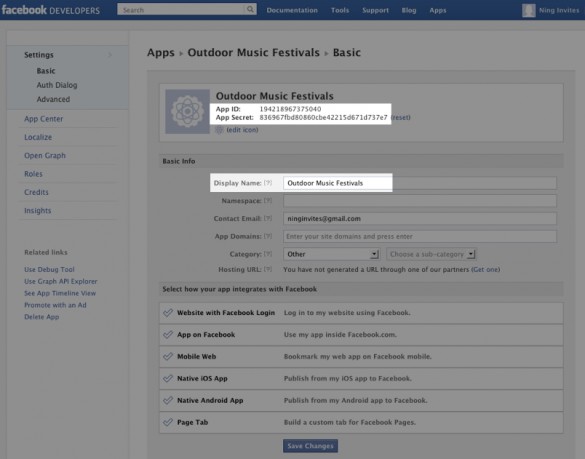Click the Ning Invites profile avatar
The image size is (585, 459).
click(x=528, y=10)
